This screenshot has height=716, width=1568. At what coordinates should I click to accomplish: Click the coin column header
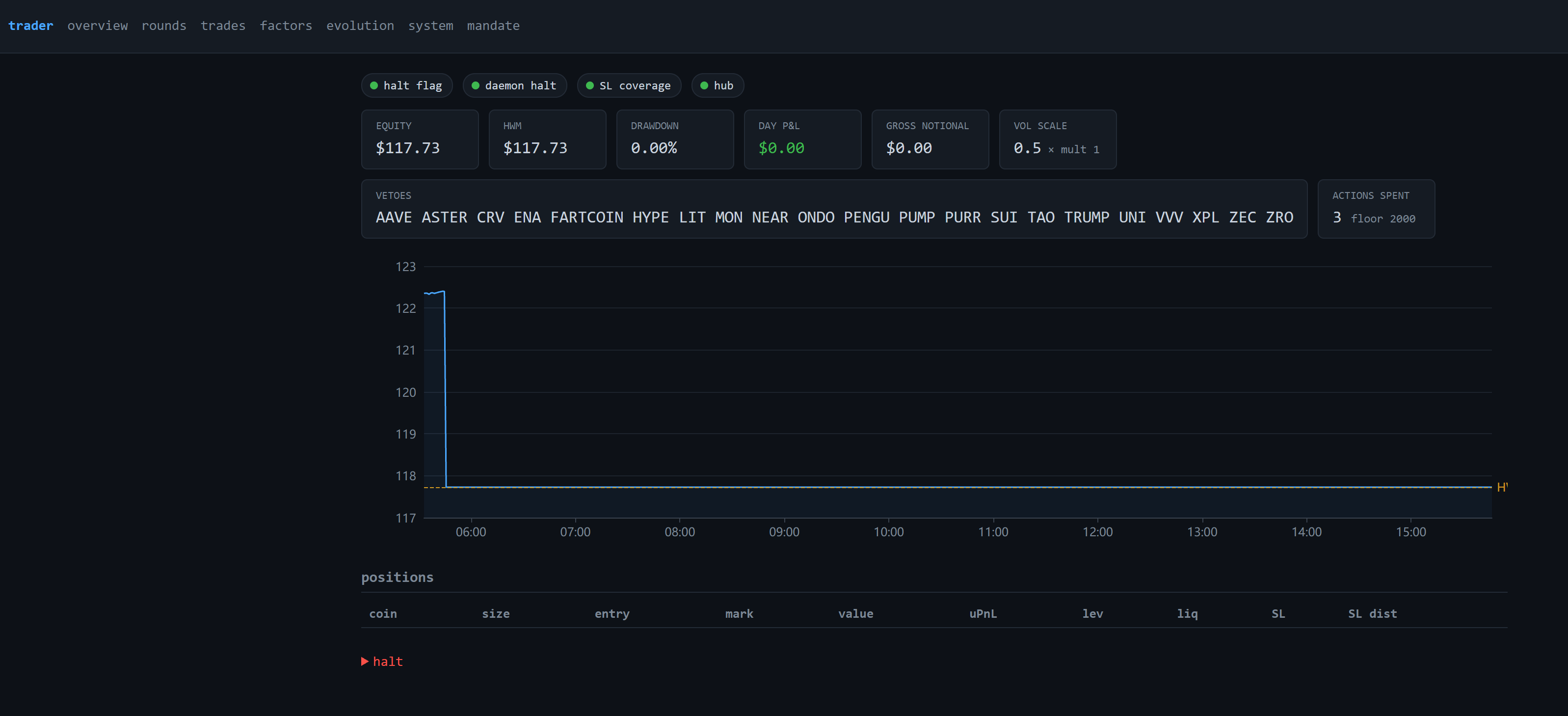click(x=383, y=613)
